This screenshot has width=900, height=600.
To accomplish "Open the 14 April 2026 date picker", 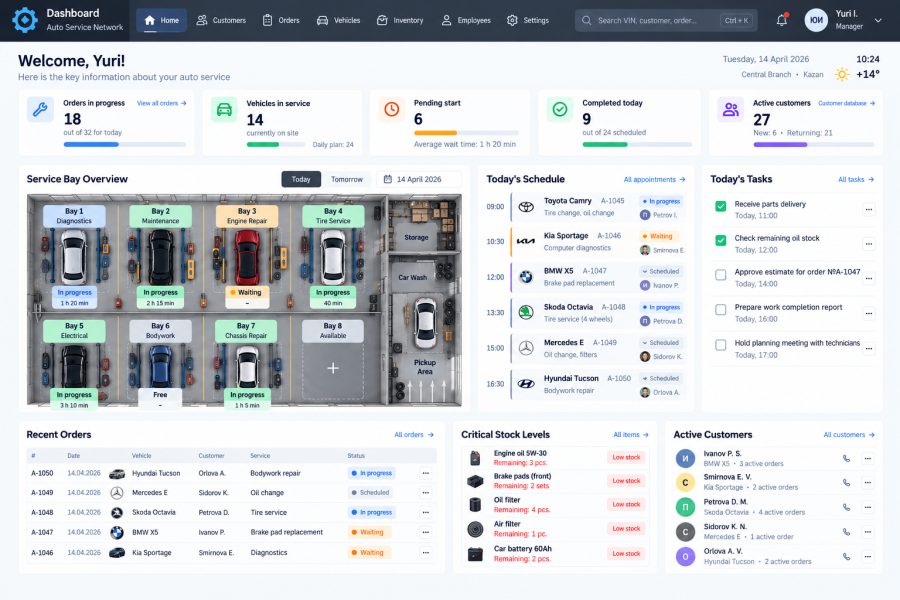I will 418,179.
